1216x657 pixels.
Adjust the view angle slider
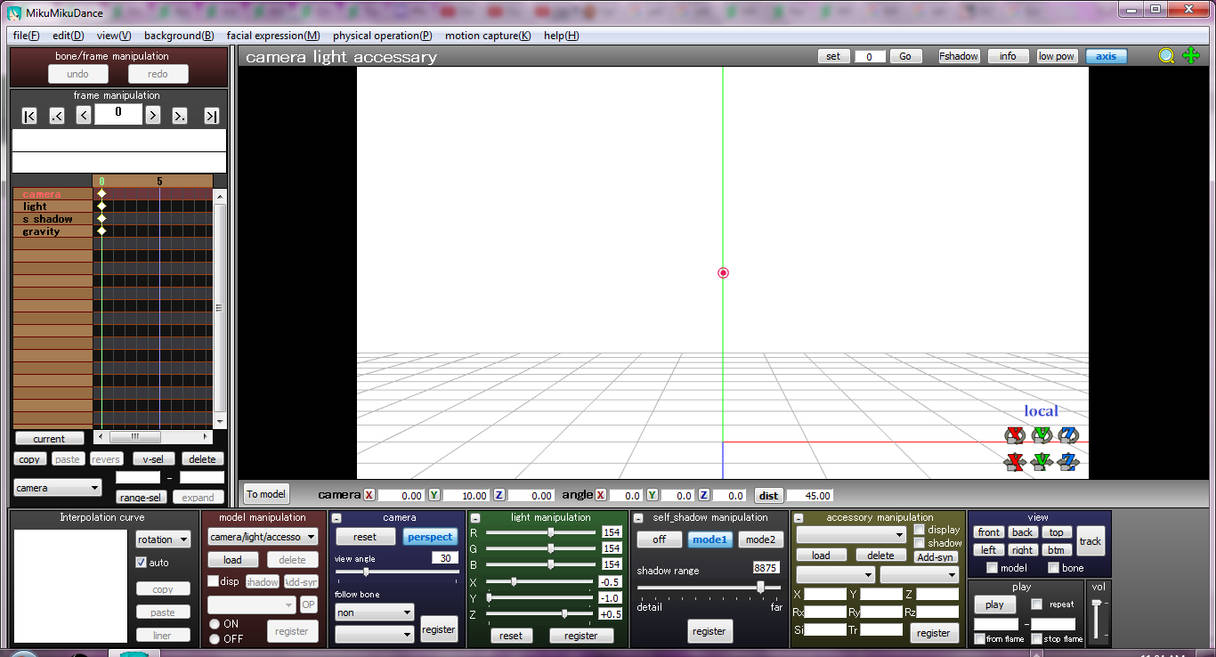coord(396,572)
